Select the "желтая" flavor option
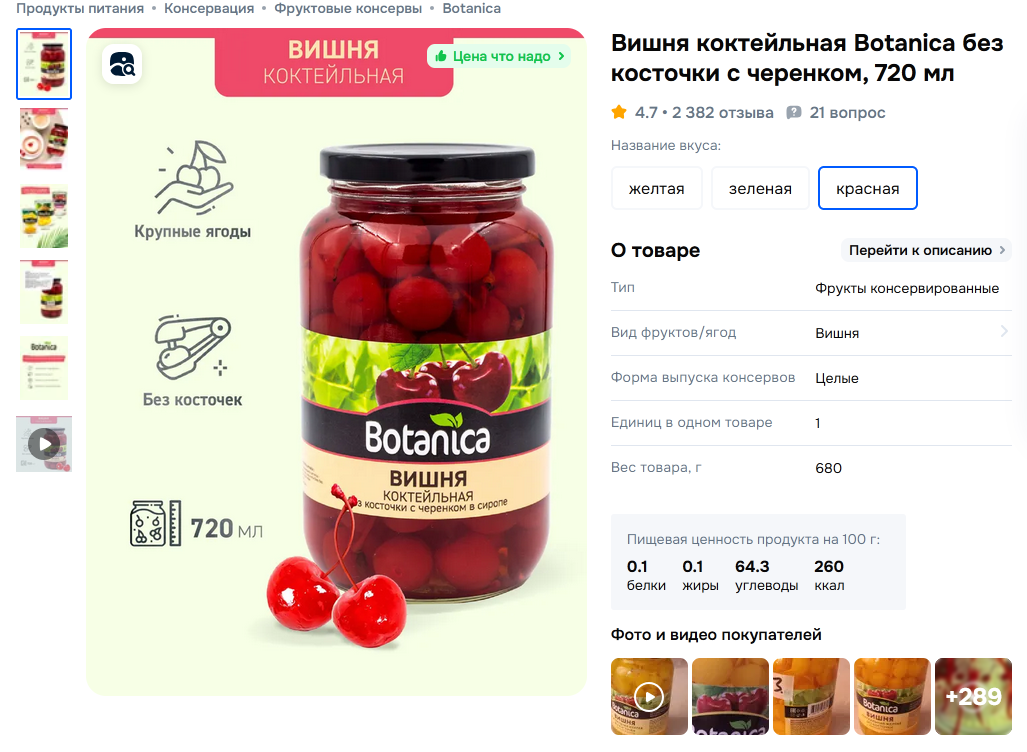The height and width of the screenshot is (752, 1027). tap(656, 189)
